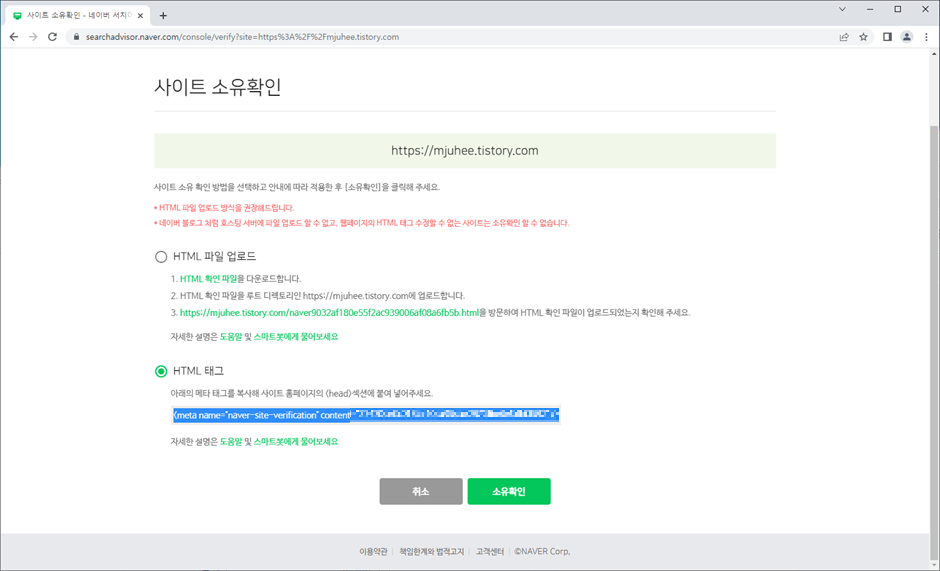The height and width of the screenshot is (571, 940).
Task: Go back to the previous page
Action: coord(14,37)
